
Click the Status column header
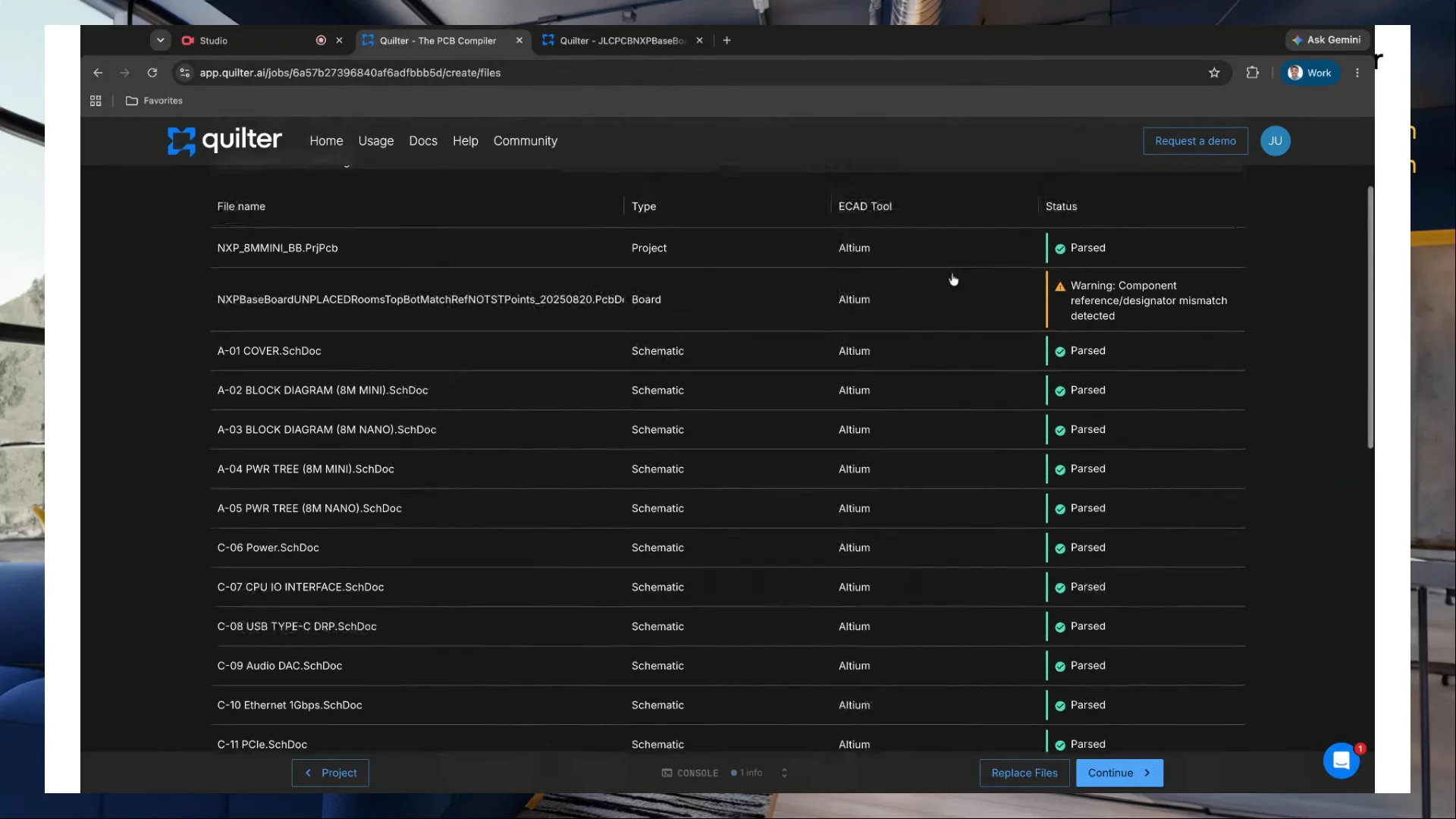pyautogui.click(x=1061, y=206)
